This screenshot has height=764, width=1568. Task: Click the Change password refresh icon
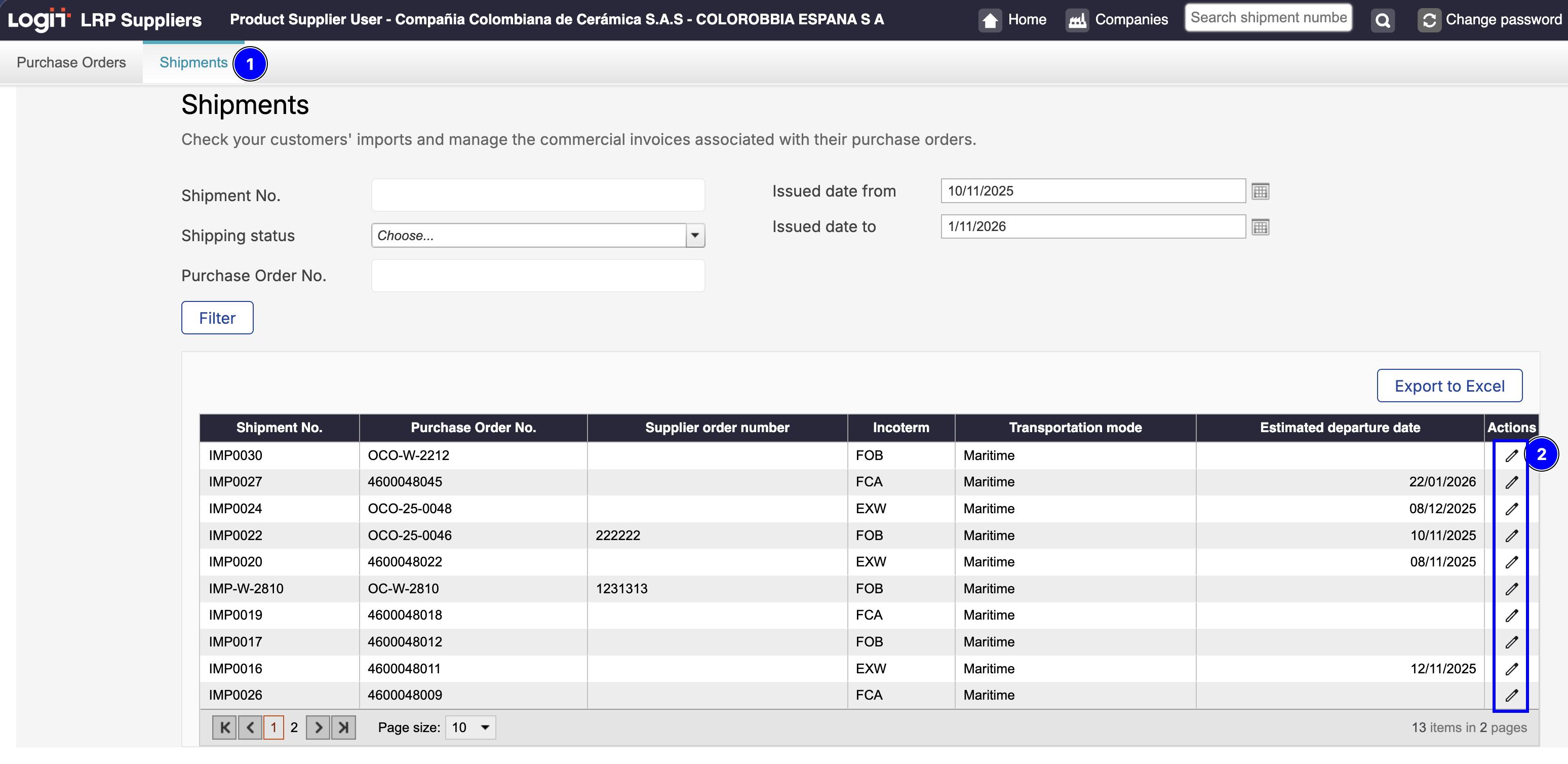1429,20
